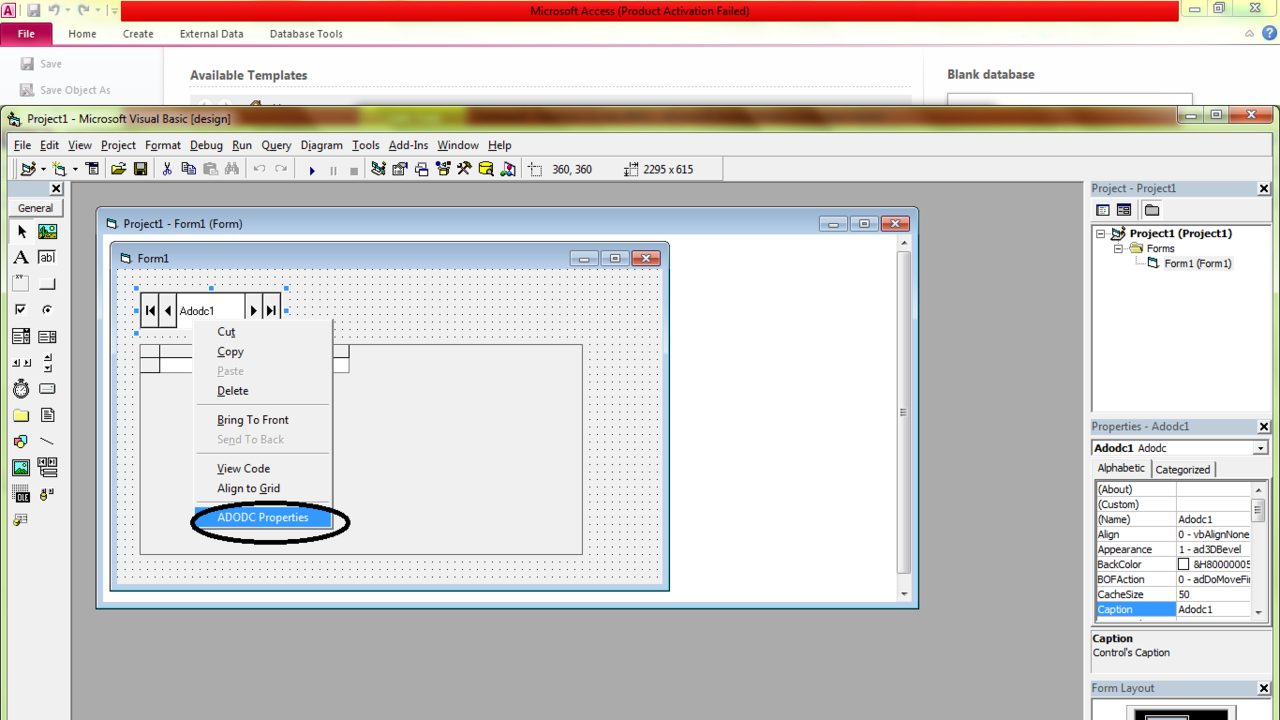Select the CheckBox tool in toolbox
The width and height of the screenshot is (1280, 720).
point(21,309)
